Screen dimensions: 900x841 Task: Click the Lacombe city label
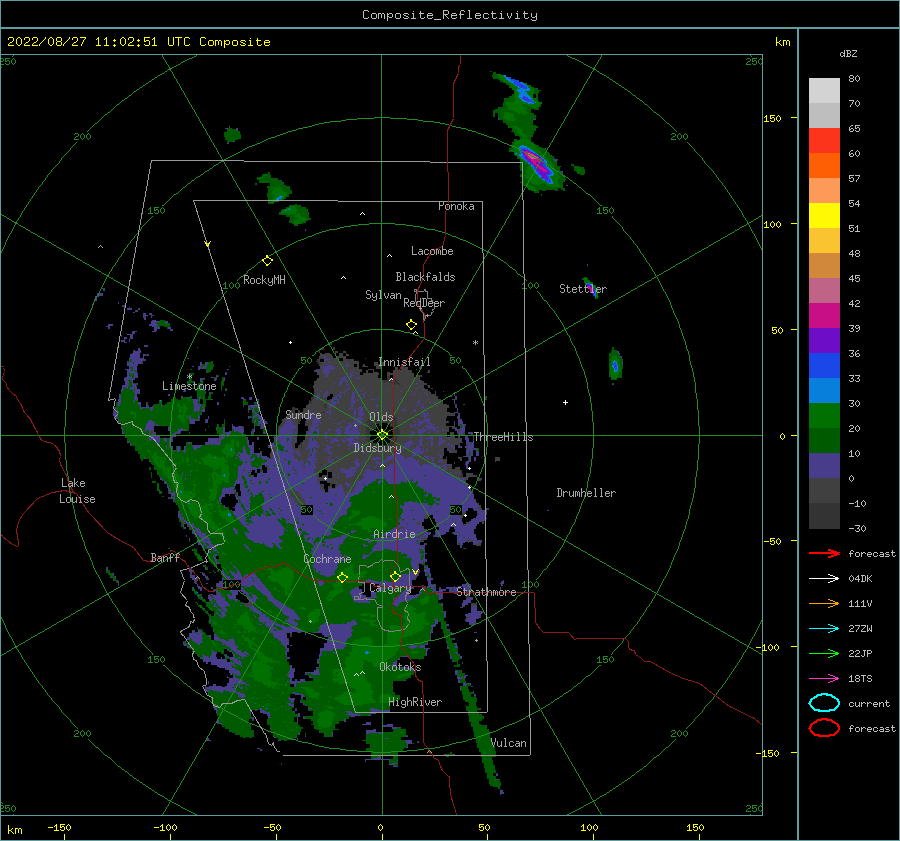point(432,251)
